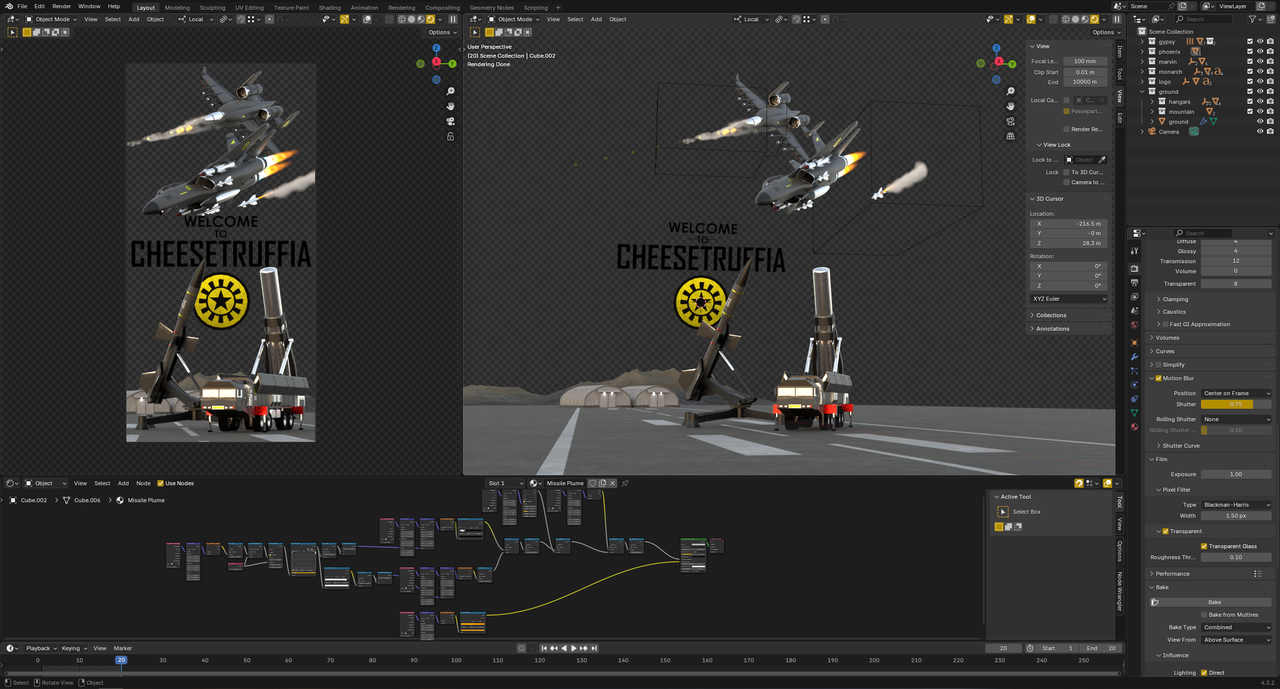Expand Shutter Curve subpanel
The width and height of the screenshot is (1280, 689).
click(1181, 446)
